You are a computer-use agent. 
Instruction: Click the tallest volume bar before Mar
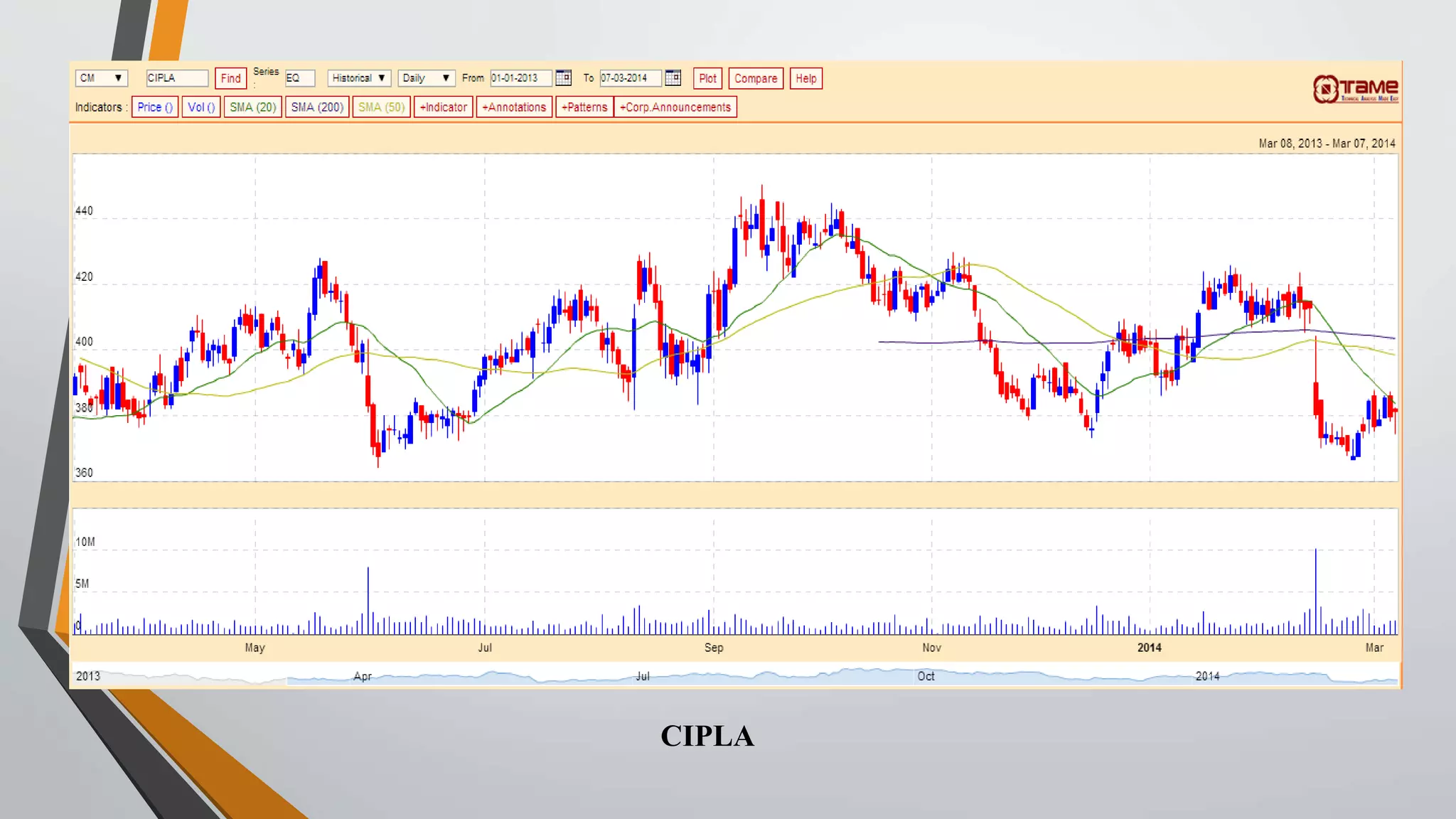pos(1316,591)
